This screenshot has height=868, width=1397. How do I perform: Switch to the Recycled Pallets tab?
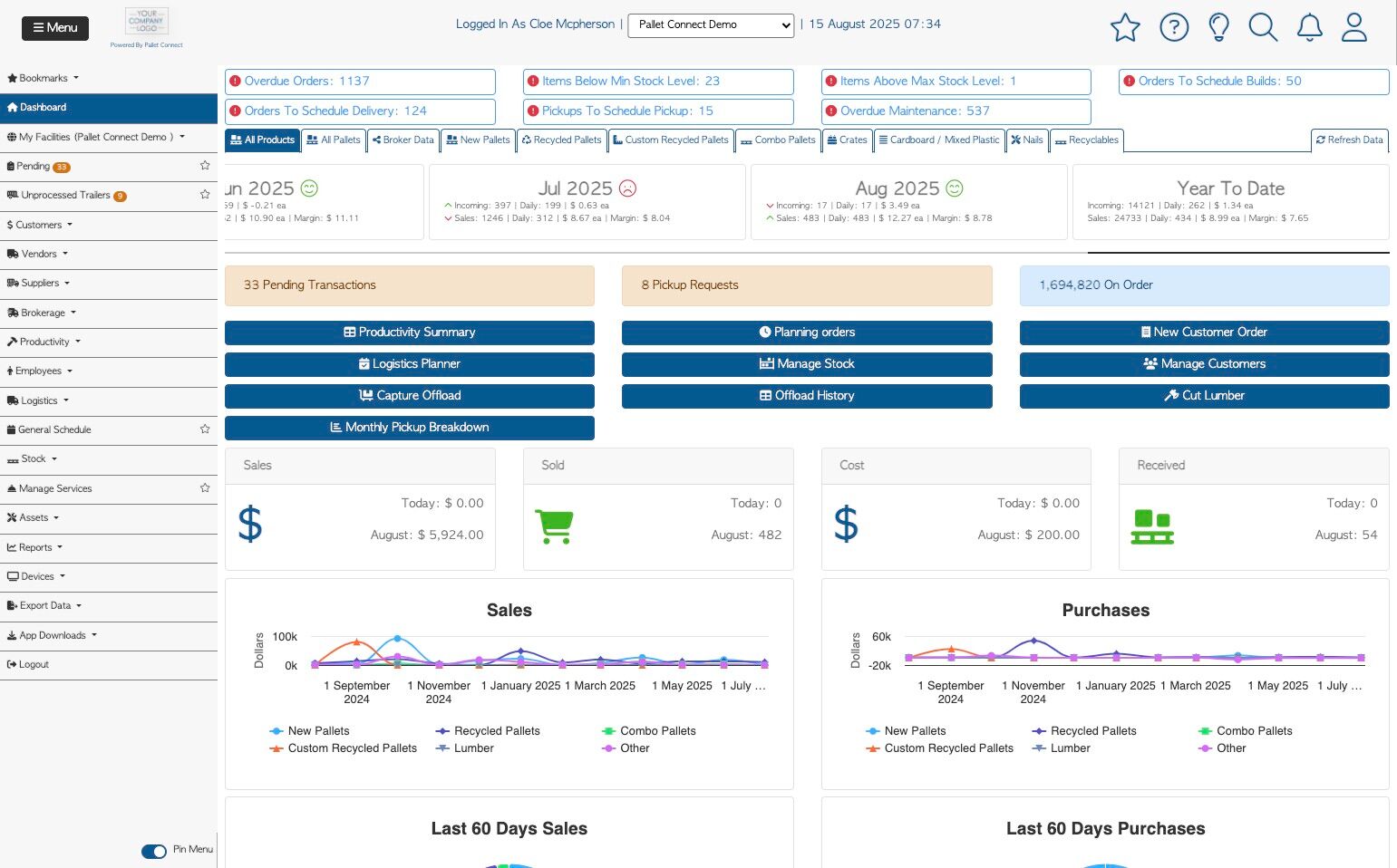tap(562, 140)
